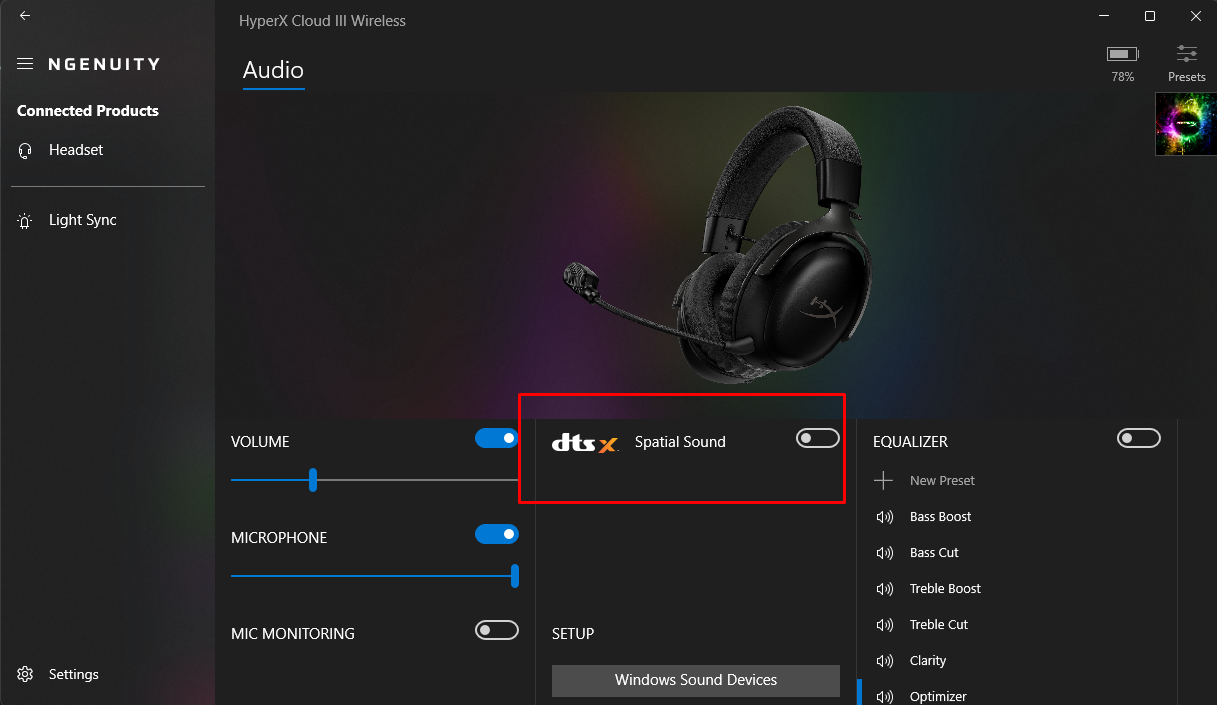Image resolution: width=1217 pixels, height=705 pixels.
Task: Select the Treble Boost preset
Action: (x=945, y=589)
